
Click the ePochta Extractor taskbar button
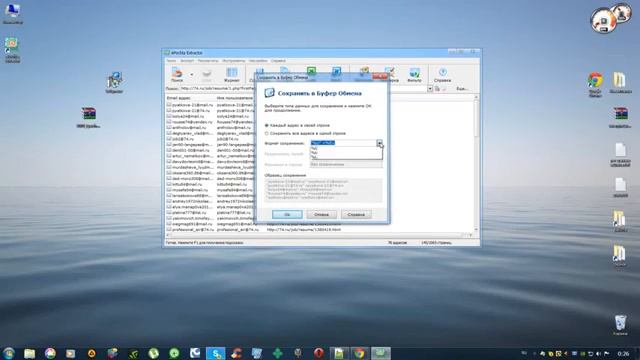(x=380, y=353)
